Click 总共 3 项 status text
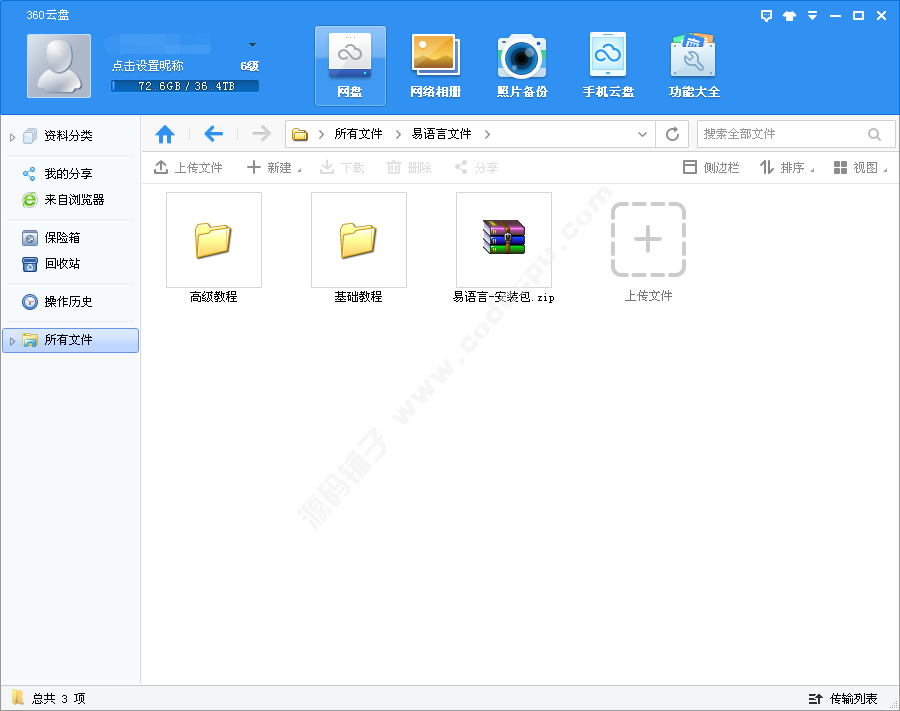 point(59,698)
